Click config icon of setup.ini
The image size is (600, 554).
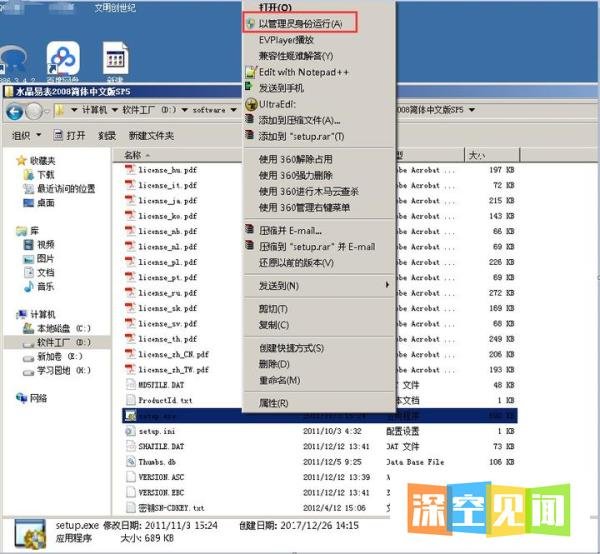point(130,431)
